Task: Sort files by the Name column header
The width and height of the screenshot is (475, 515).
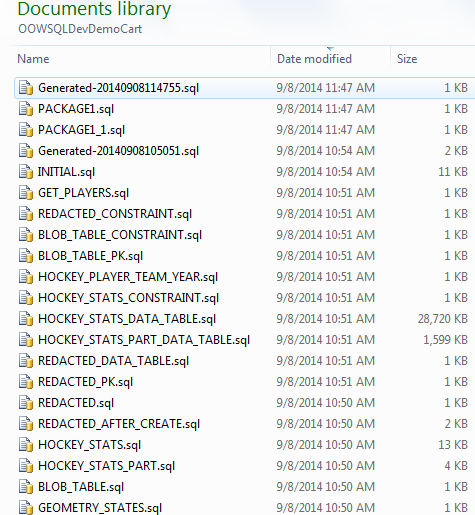Action: pos(33,59)
